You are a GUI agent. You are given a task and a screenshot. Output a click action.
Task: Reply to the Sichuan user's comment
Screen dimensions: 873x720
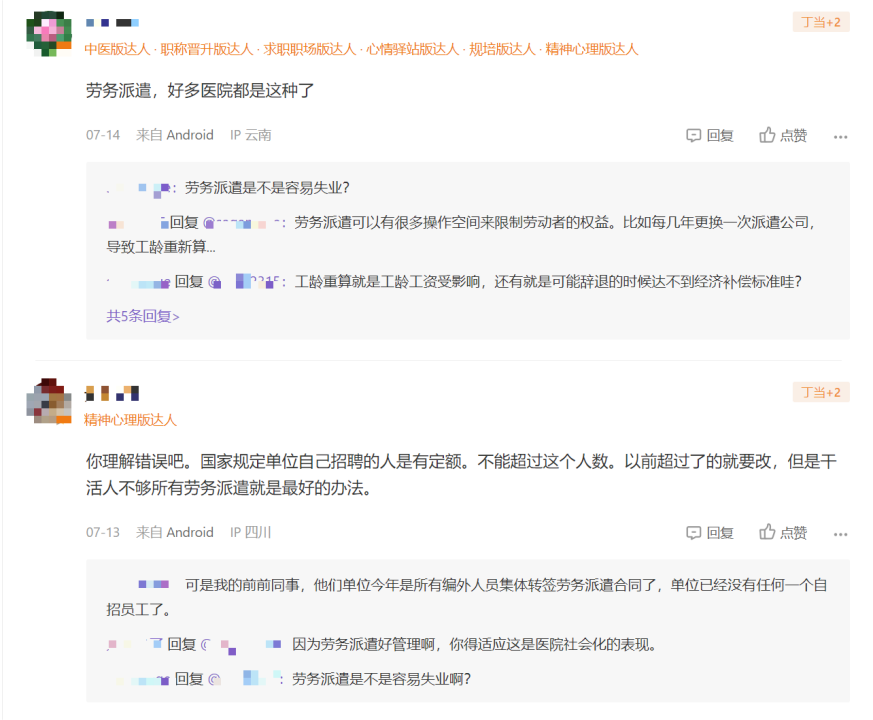(710, 533)
